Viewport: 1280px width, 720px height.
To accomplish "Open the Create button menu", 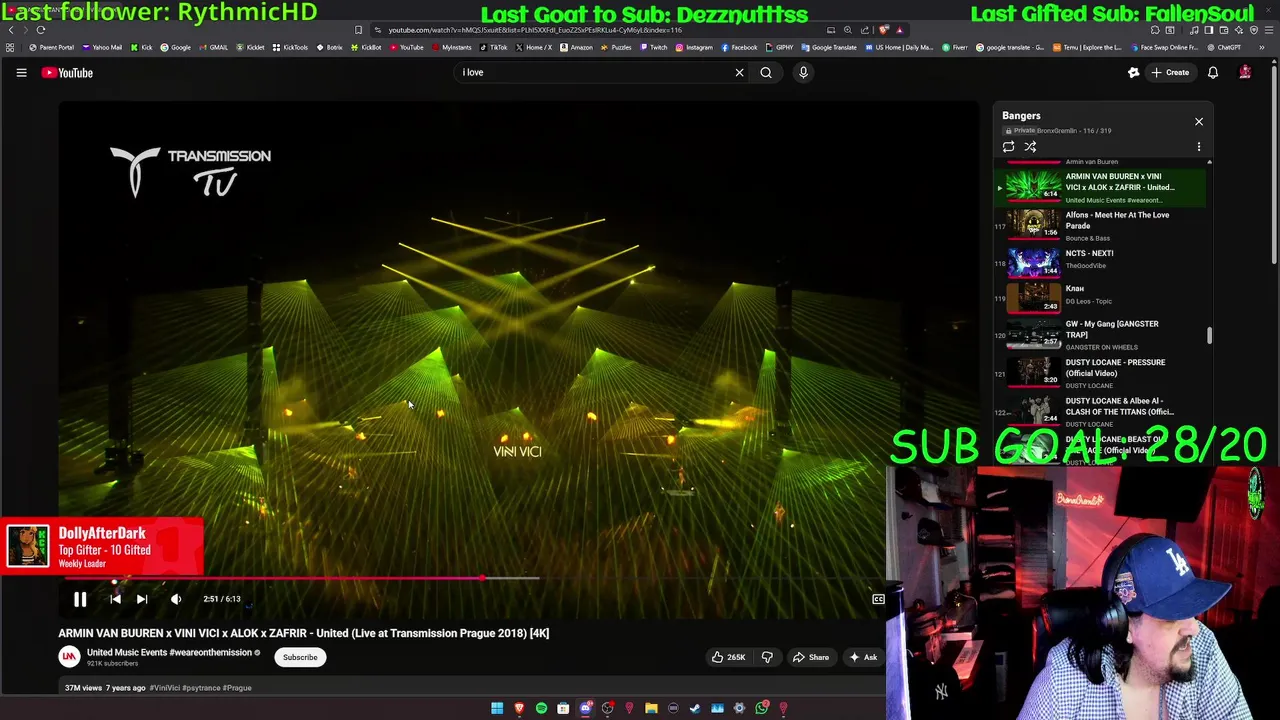I will click(x=1170, y=72).
